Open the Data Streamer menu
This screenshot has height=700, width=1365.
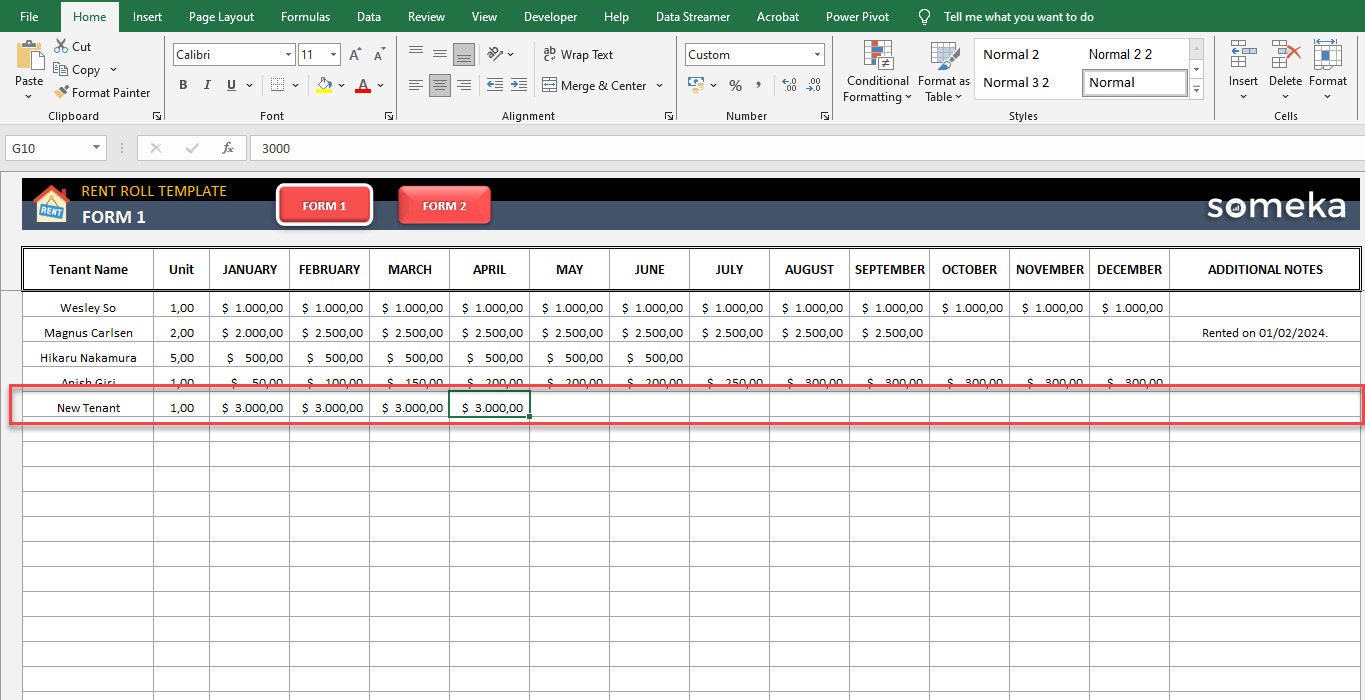tap(693, 16)
